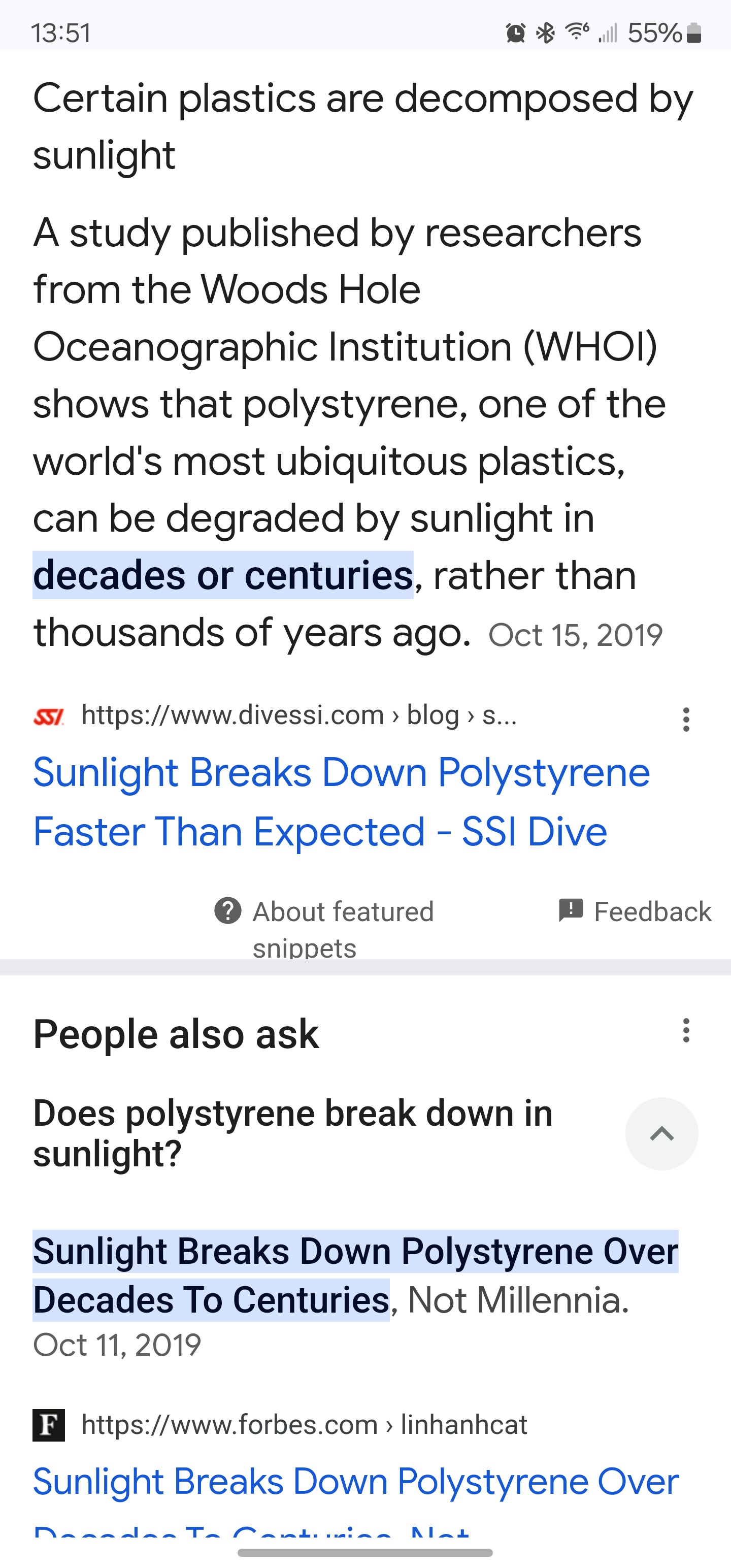Tap the question mark help icon
The width and height of the screenshot is (731, 1568).
(x=227, y=911)
